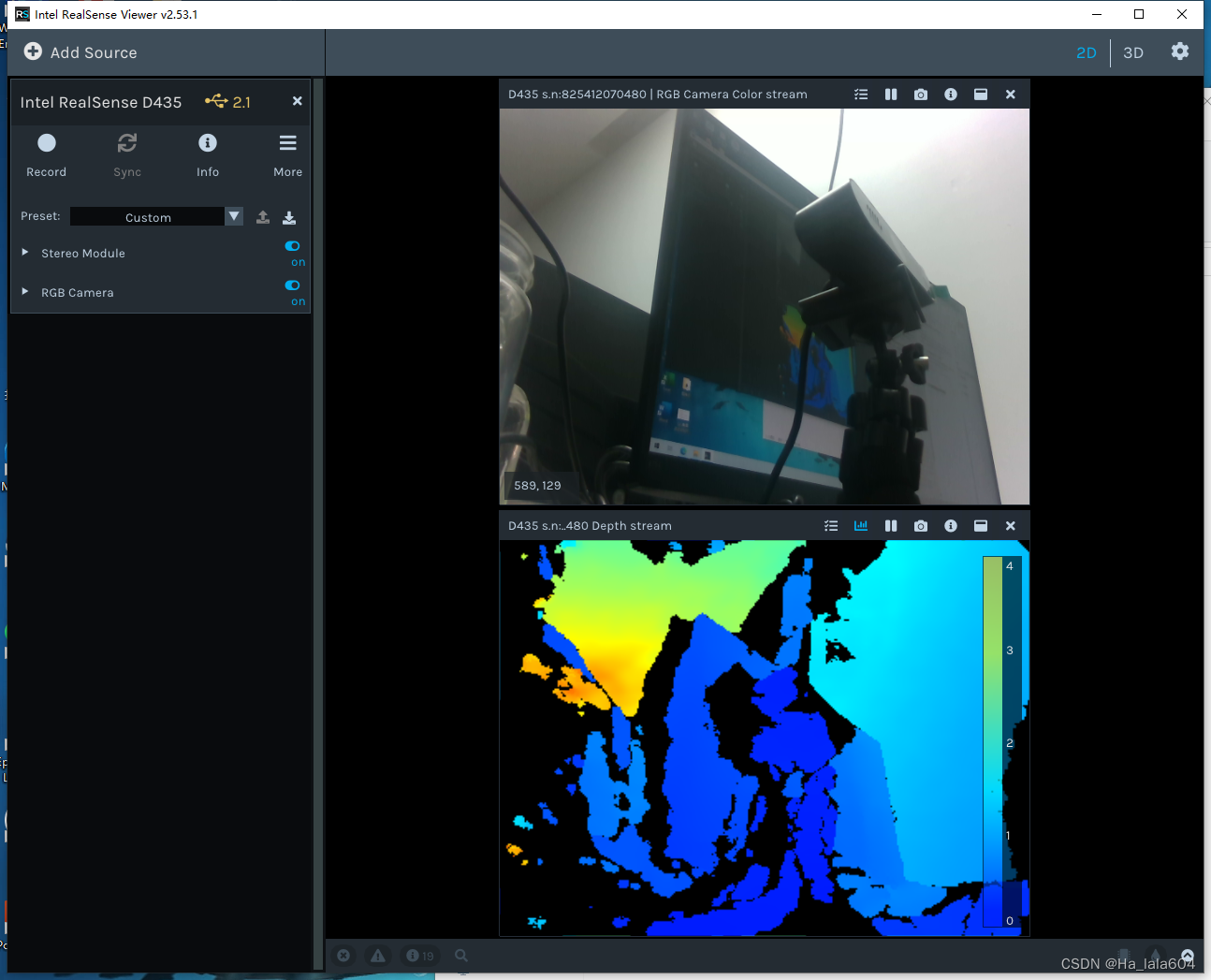Click the Add Source button
This screenshot has width=1211, height=980.
coord(80,52)
